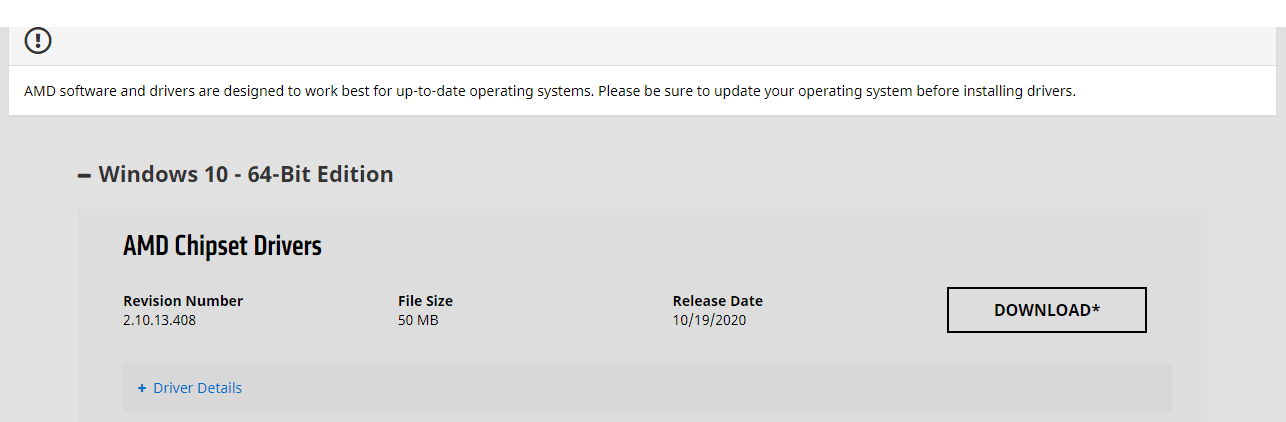Click revision value 2.10.13.408
Viewport: 1286px width, 422px height.
[167, 320]
